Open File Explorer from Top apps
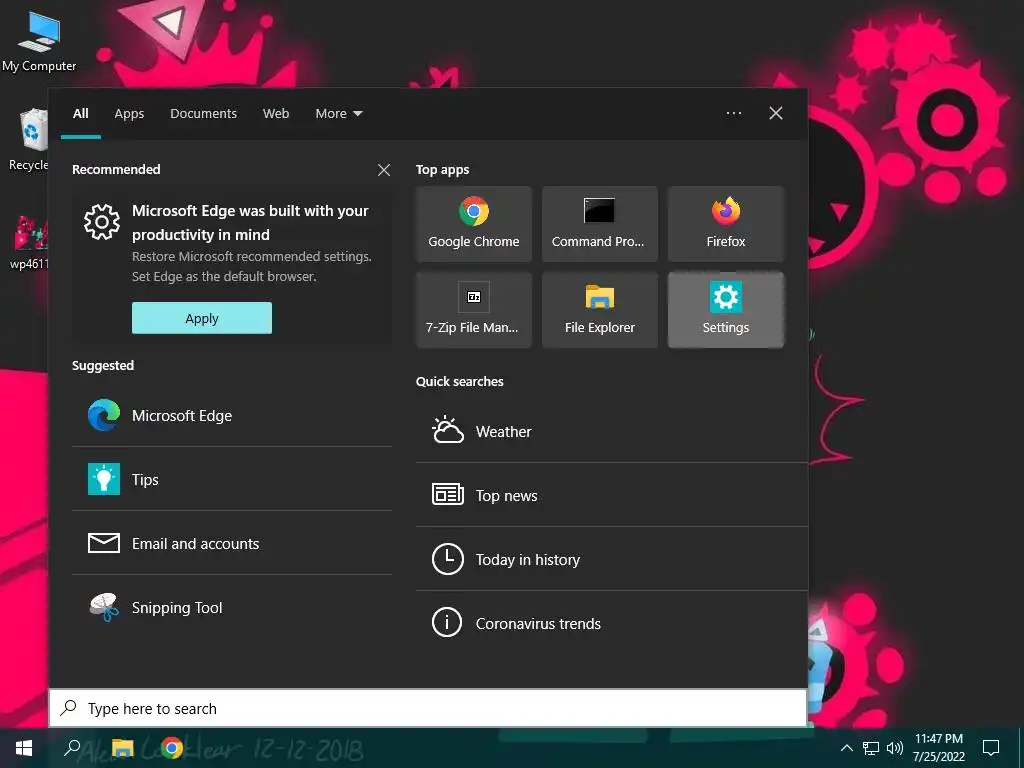The height and width of the screenshot is (768, 1024). click(600, 310)
